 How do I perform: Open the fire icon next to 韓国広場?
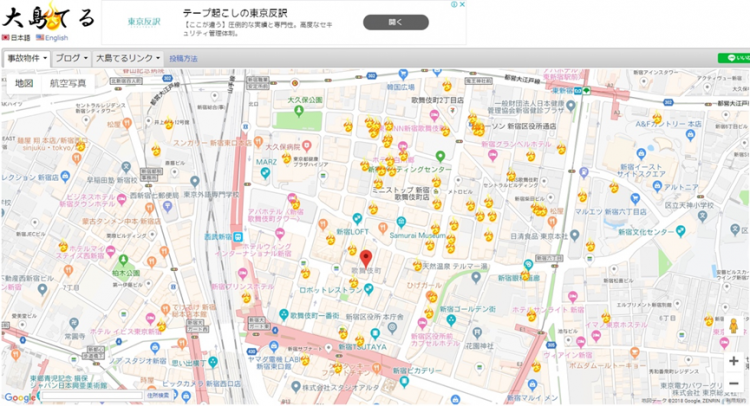tap(447, 85)
